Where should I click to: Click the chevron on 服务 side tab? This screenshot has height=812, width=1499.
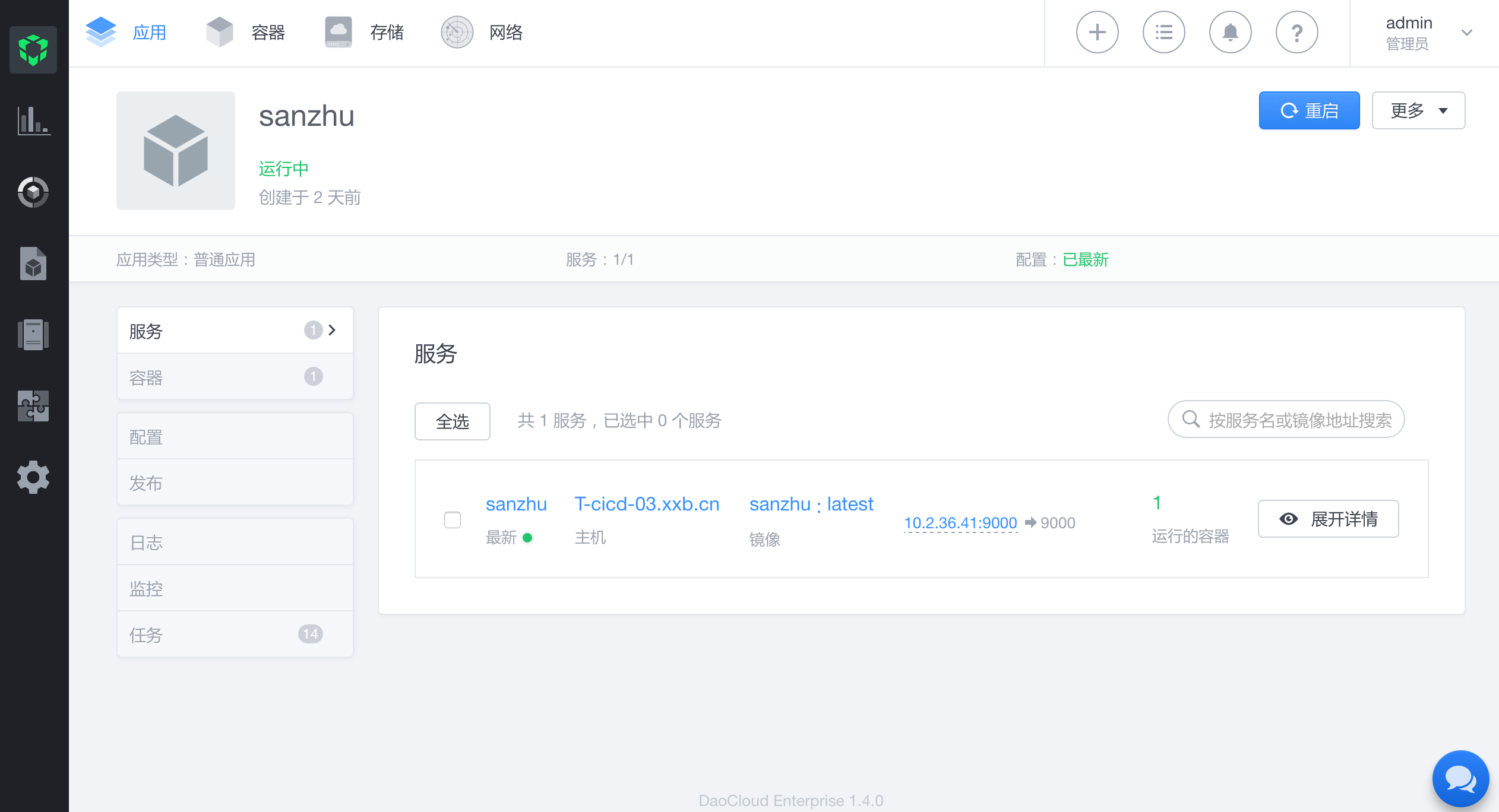332,330
